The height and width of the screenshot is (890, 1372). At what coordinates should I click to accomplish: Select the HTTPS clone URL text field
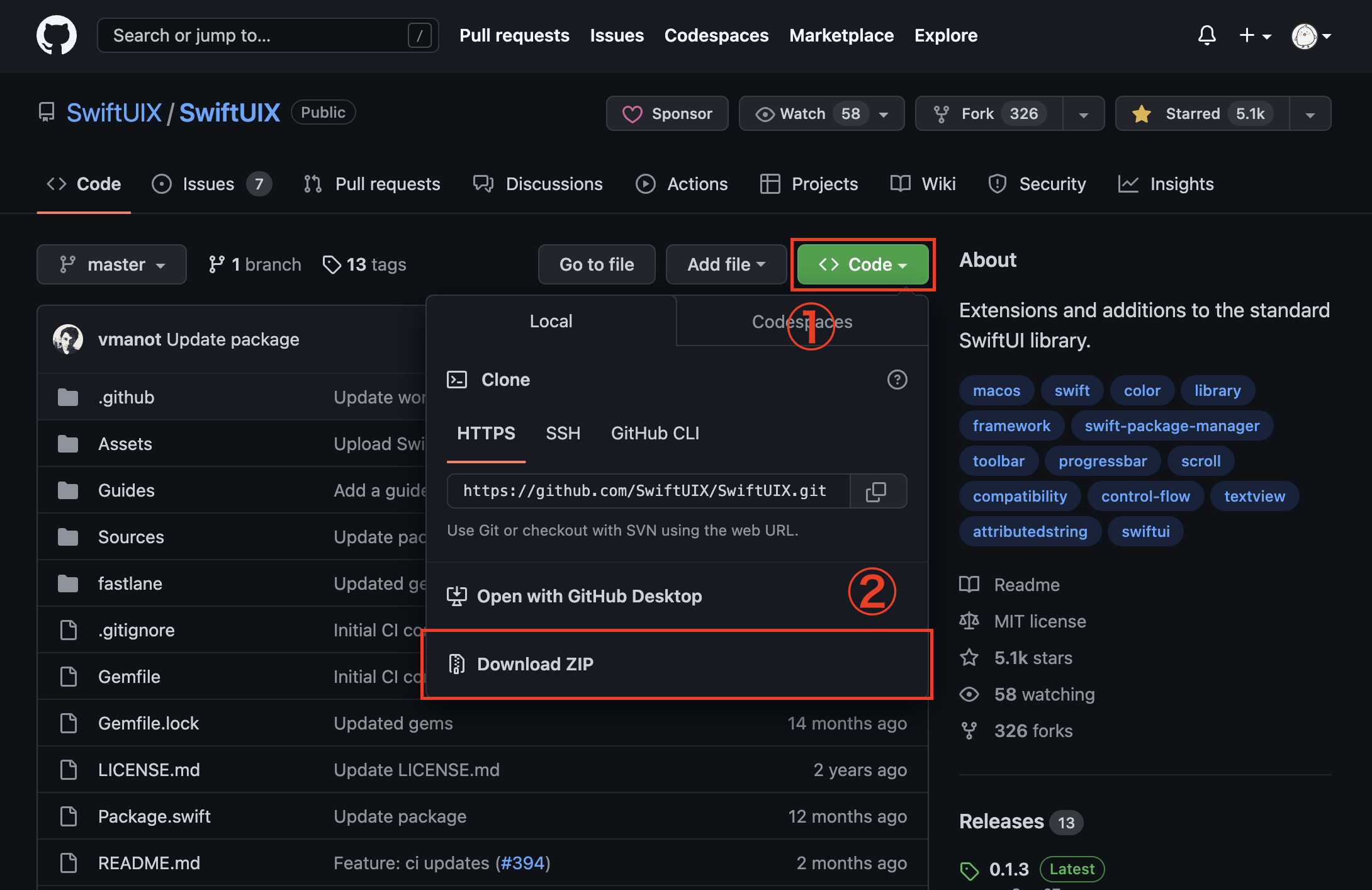pyautogui.click(x=648, y=491)
